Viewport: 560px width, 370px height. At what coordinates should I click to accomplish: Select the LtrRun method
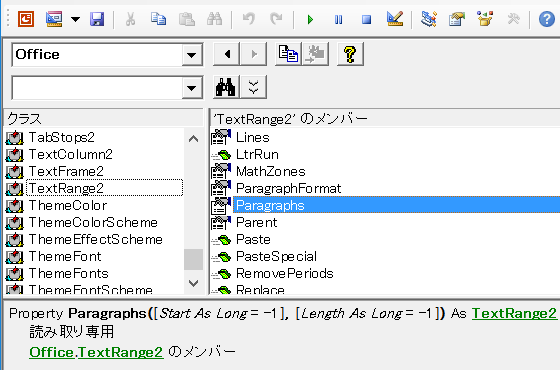point(257,154)
